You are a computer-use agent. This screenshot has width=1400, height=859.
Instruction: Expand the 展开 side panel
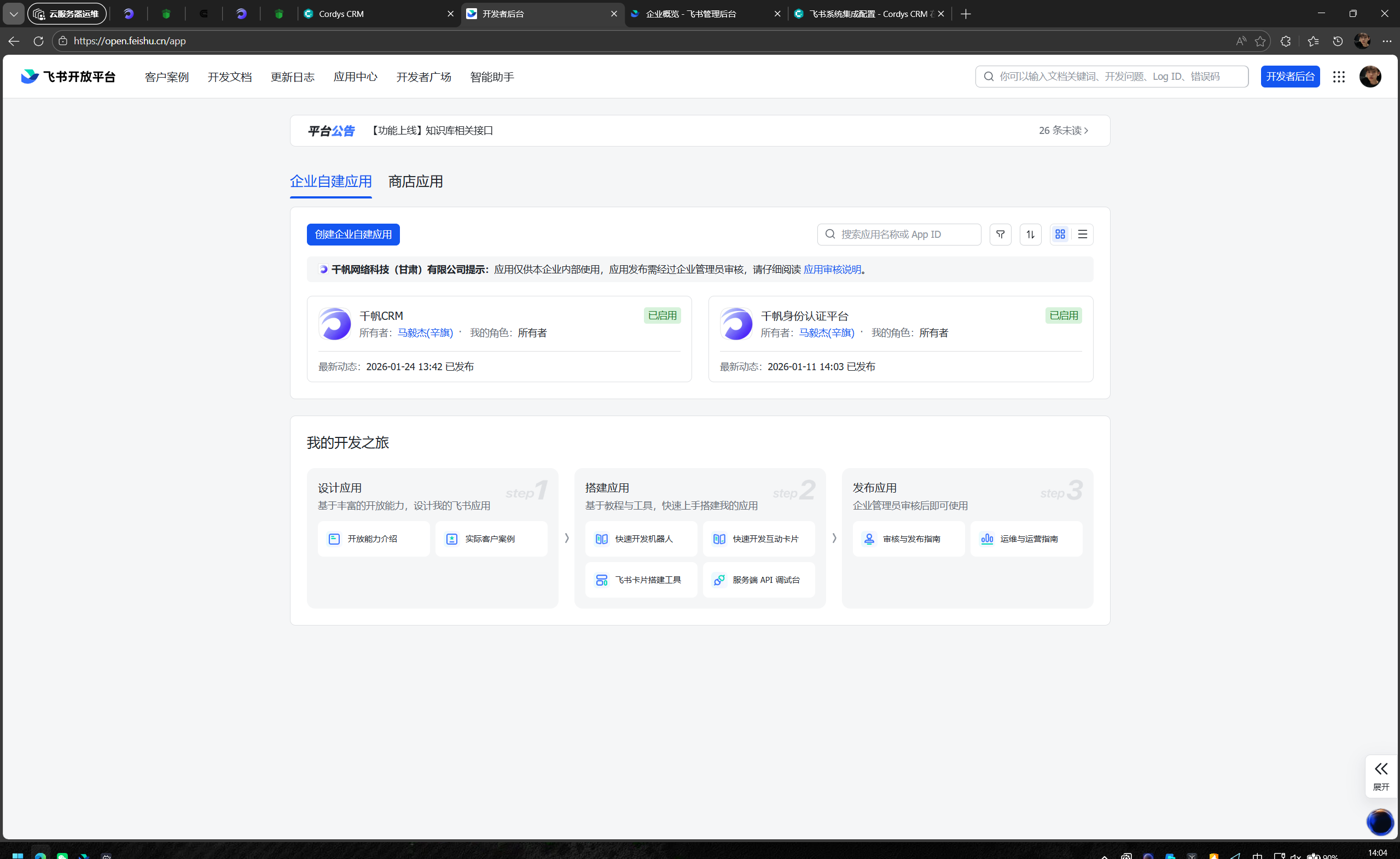click(x=1381, y=775)
